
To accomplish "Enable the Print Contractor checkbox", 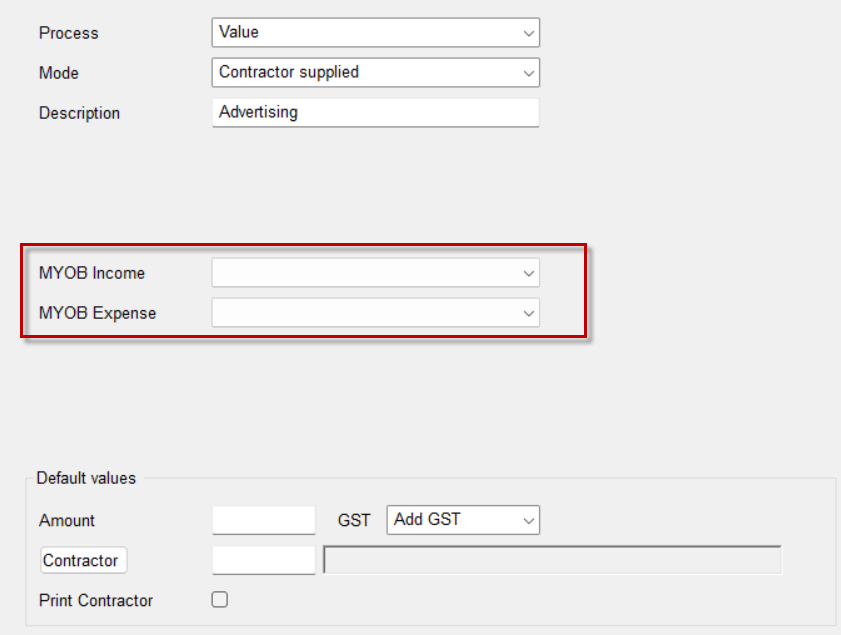I will (x=220, y=600).
